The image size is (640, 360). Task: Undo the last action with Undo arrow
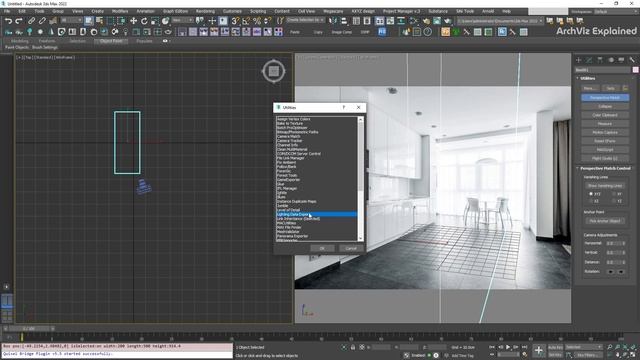pos(8,20)
